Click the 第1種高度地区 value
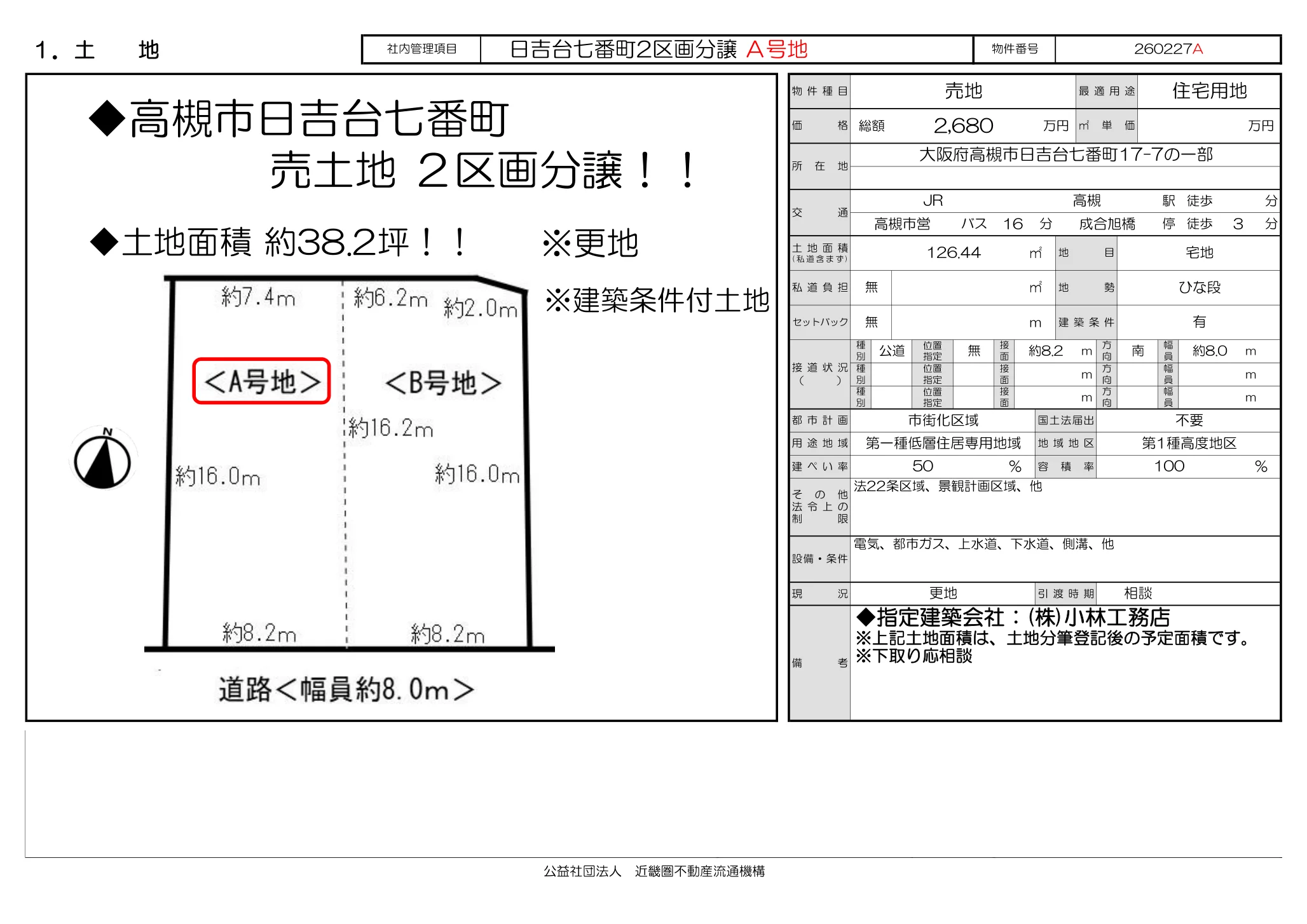Viewport: 1307px width, 924px height. click(1189, 443)
